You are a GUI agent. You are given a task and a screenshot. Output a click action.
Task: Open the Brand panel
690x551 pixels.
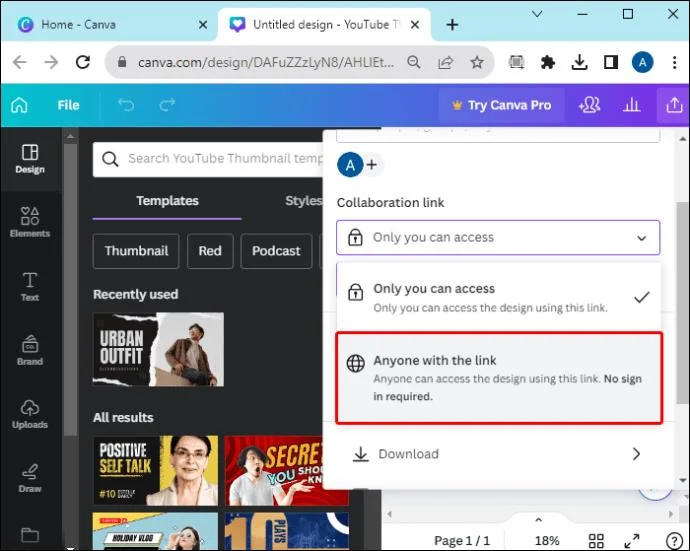click(x=30, y=350)
